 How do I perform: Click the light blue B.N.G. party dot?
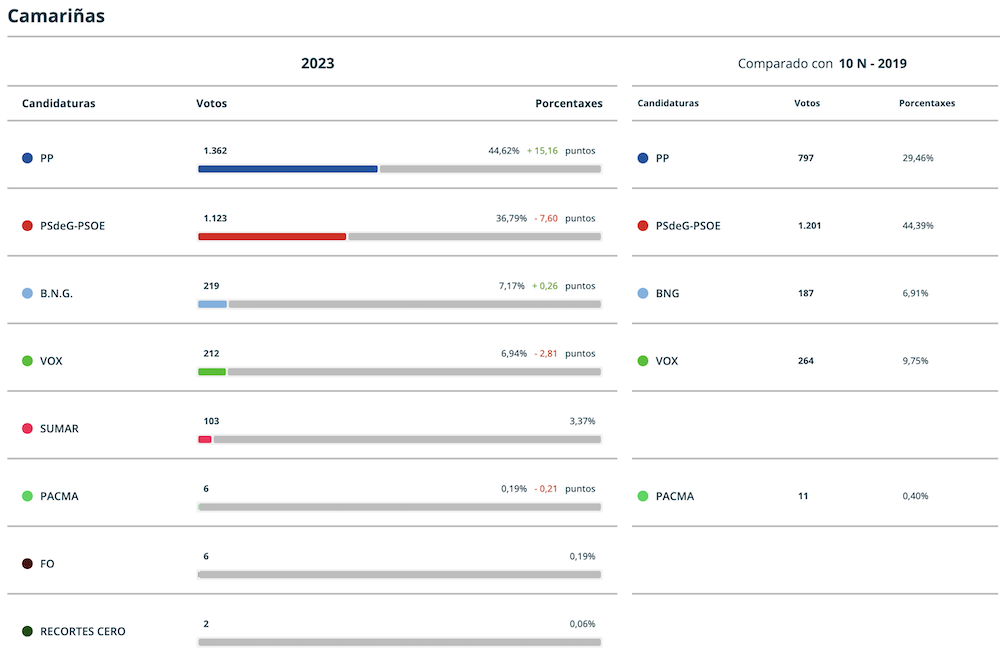click(27, 293)
